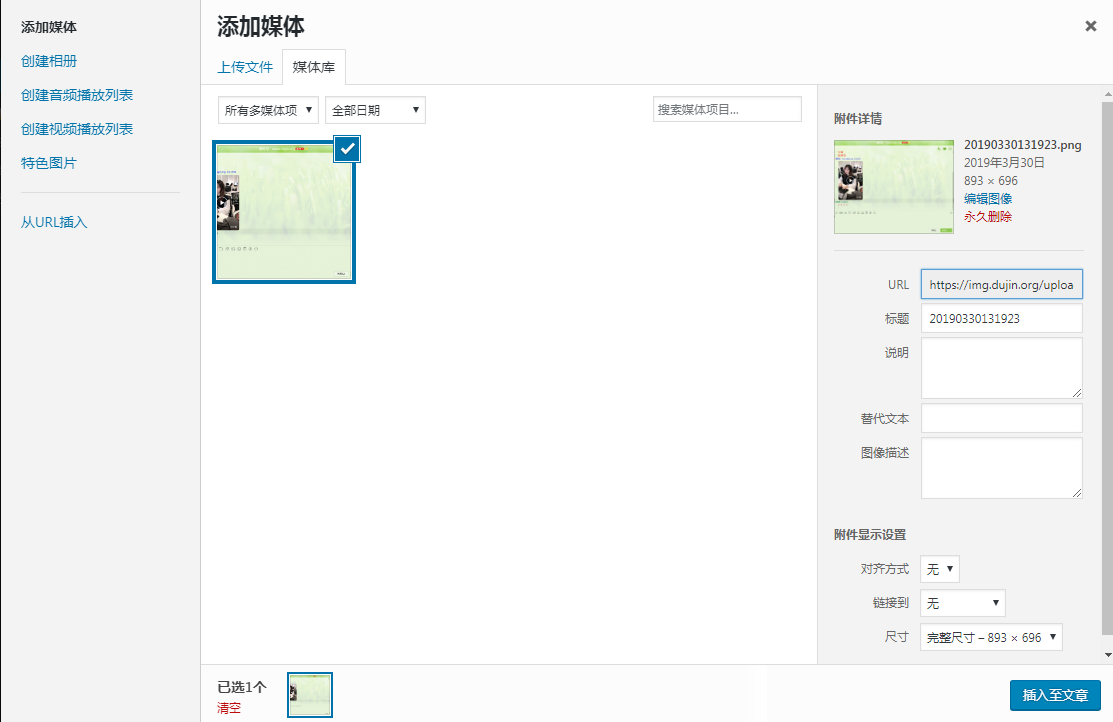Open 创建音频播放列表 in the sidebar
Viewport: 1113px width, 722px height.
click(77, 95)
